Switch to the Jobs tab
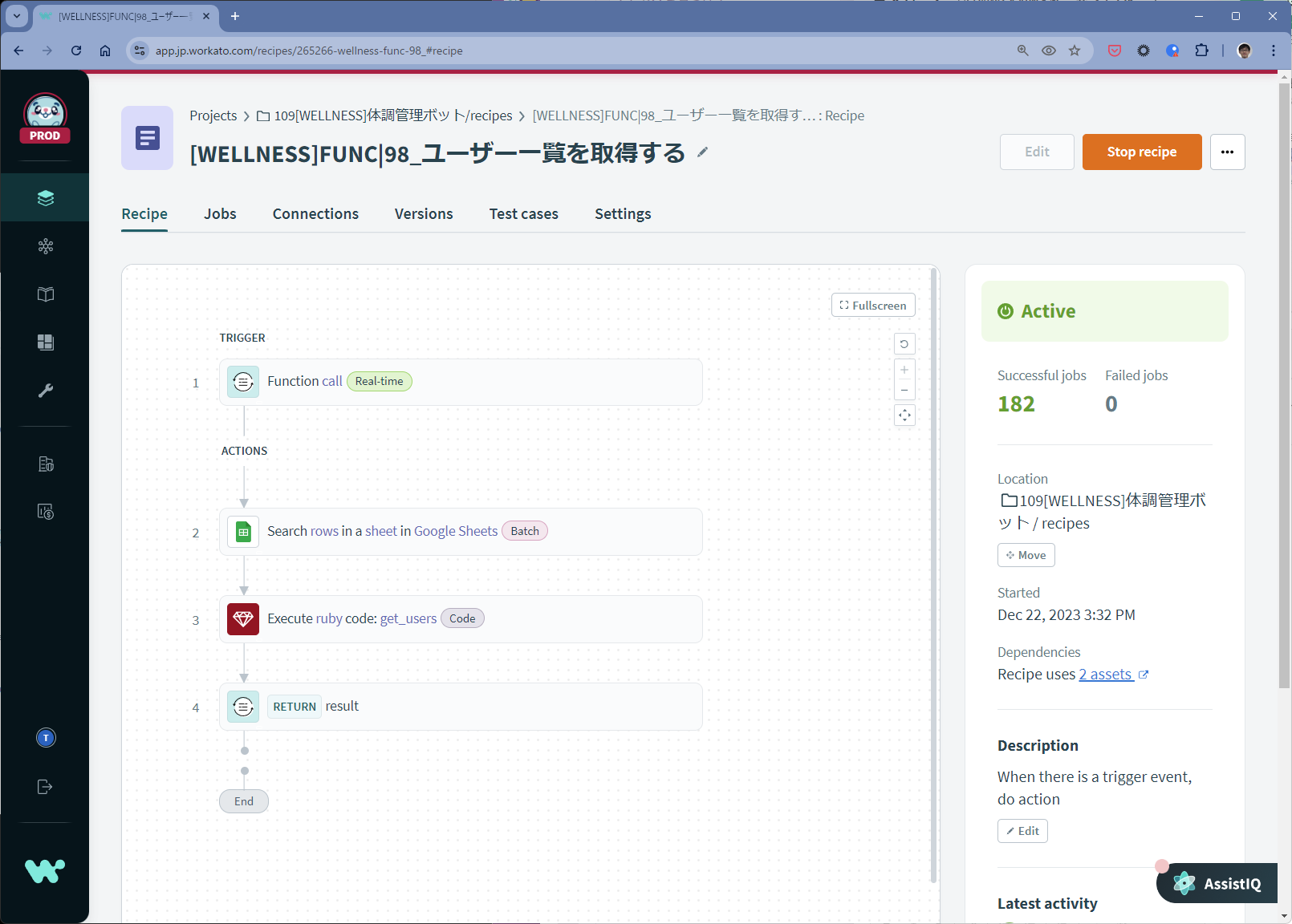Screen dimensions: 1292x924 tap(220, 214)
